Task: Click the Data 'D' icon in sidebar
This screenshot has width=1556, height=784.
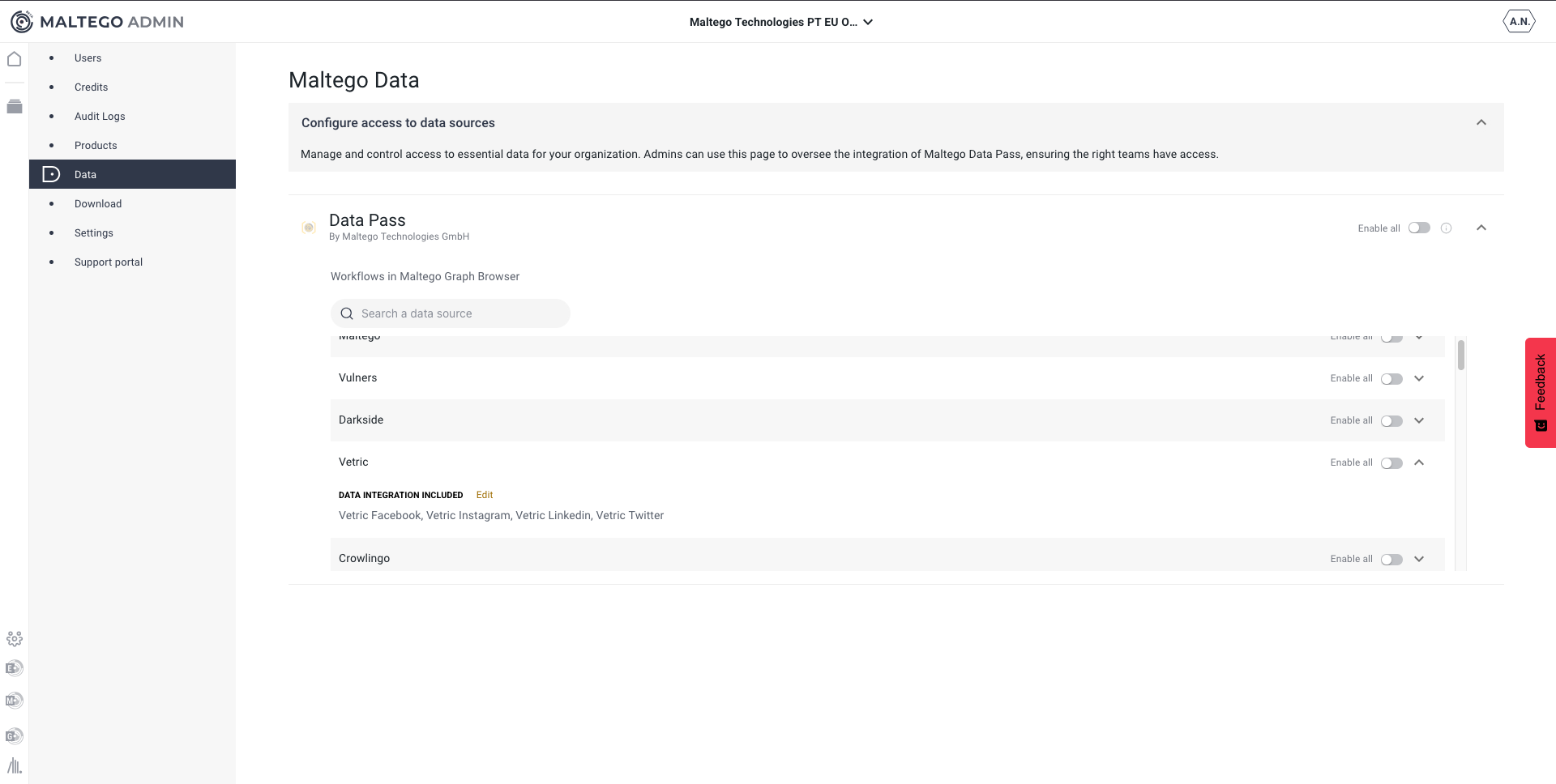Action: pos(51,174)
